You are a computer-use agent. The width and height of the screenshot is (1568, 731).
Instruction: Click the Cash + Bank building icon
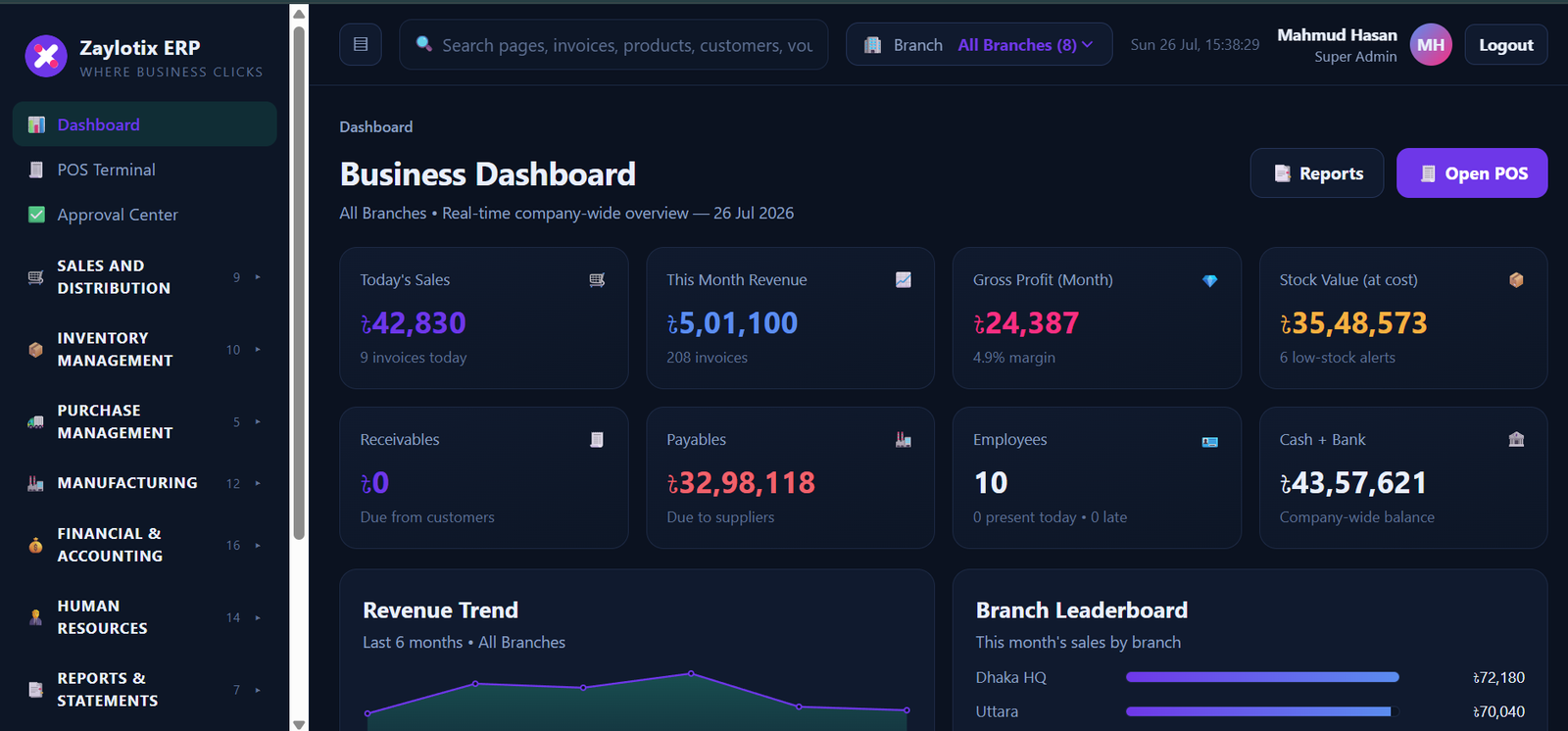[x=1516, y=440]
